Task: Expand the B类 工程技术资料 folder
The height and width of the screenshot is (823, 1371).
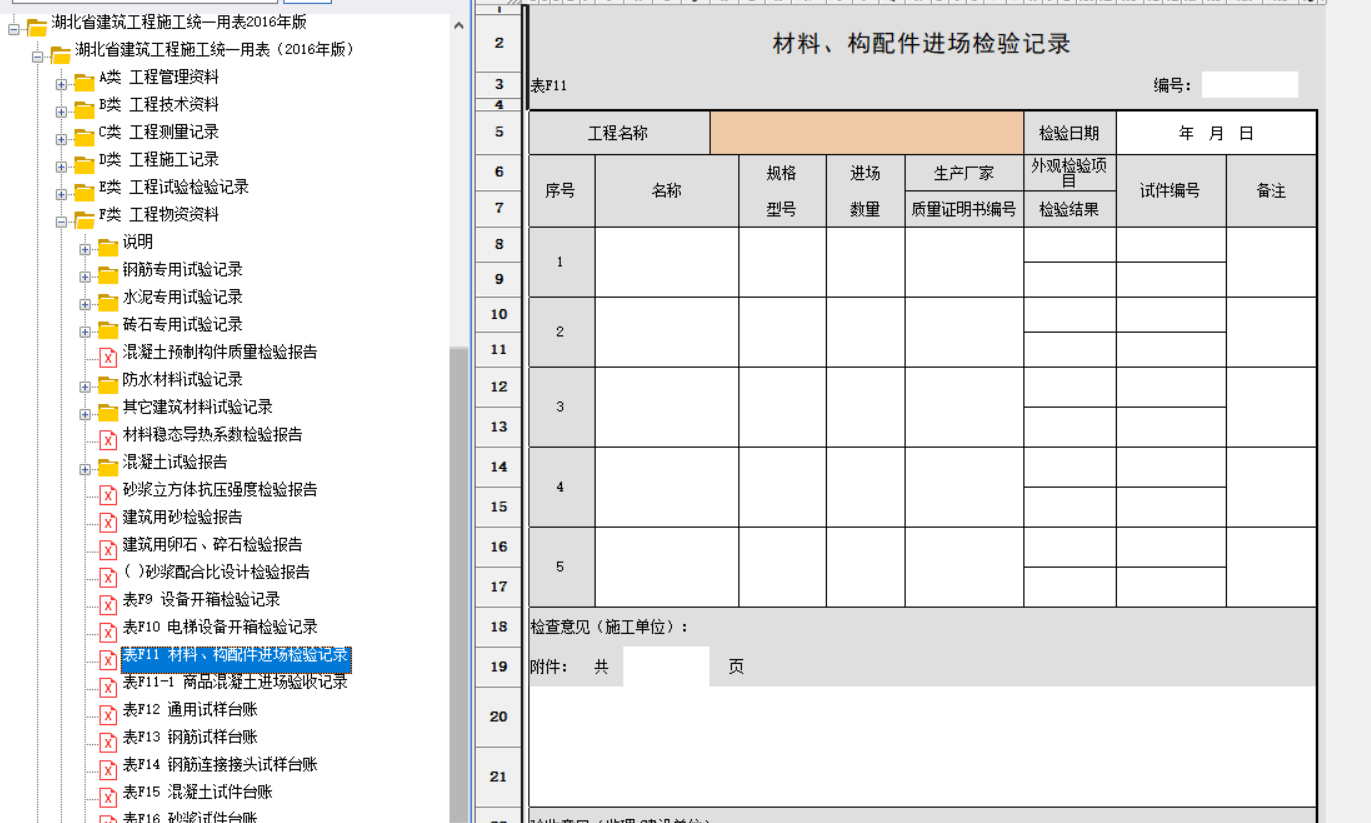Action: pyautogui.click(x=61, y=112)
